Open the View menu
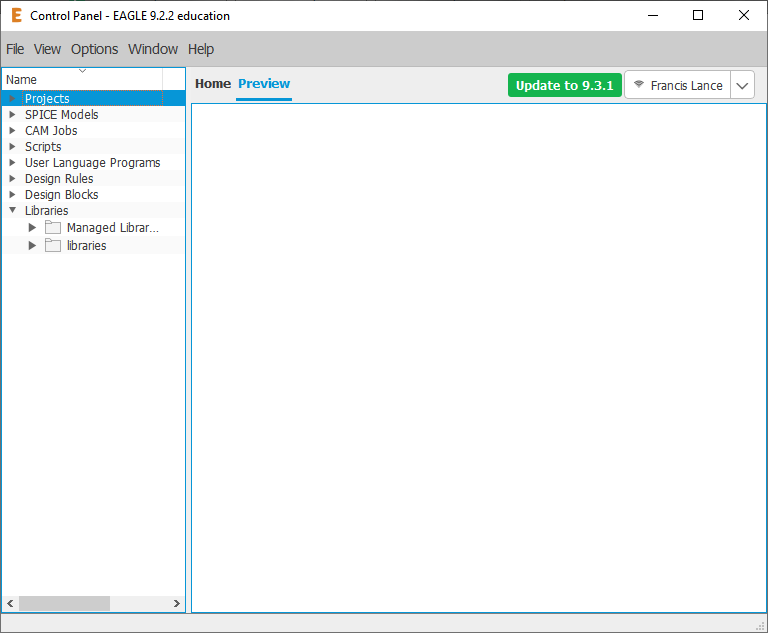The width and height of the screenshot is (768, 633). click(x=47, y=49)
